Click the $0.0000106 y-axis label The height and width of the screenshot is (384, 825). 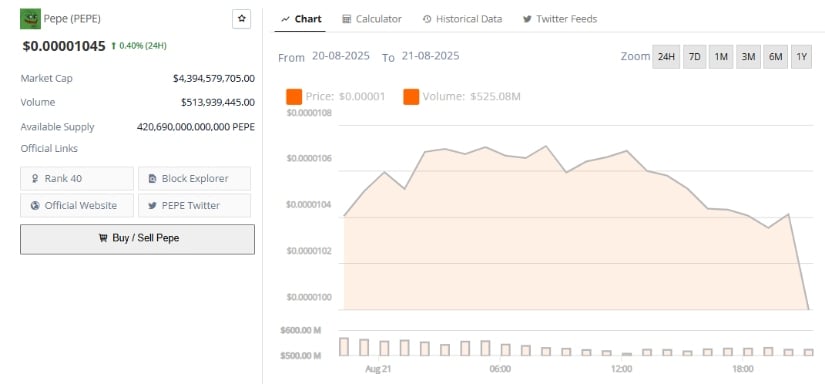coord(309,158)
